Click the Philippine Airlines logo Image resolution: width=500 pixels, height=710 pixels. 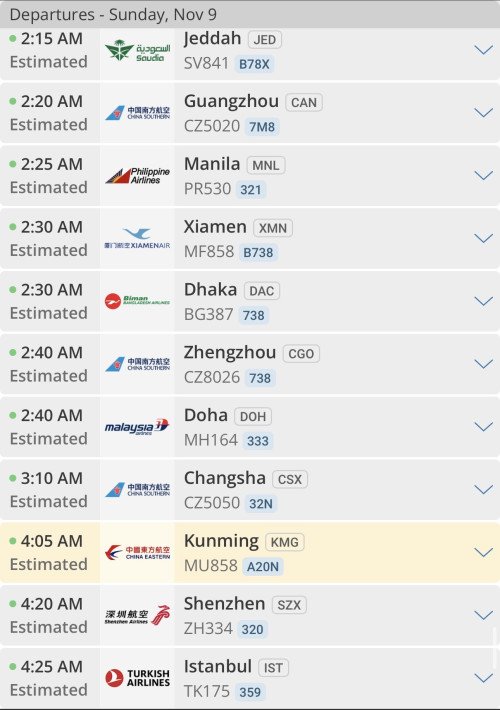click(137, 176)
